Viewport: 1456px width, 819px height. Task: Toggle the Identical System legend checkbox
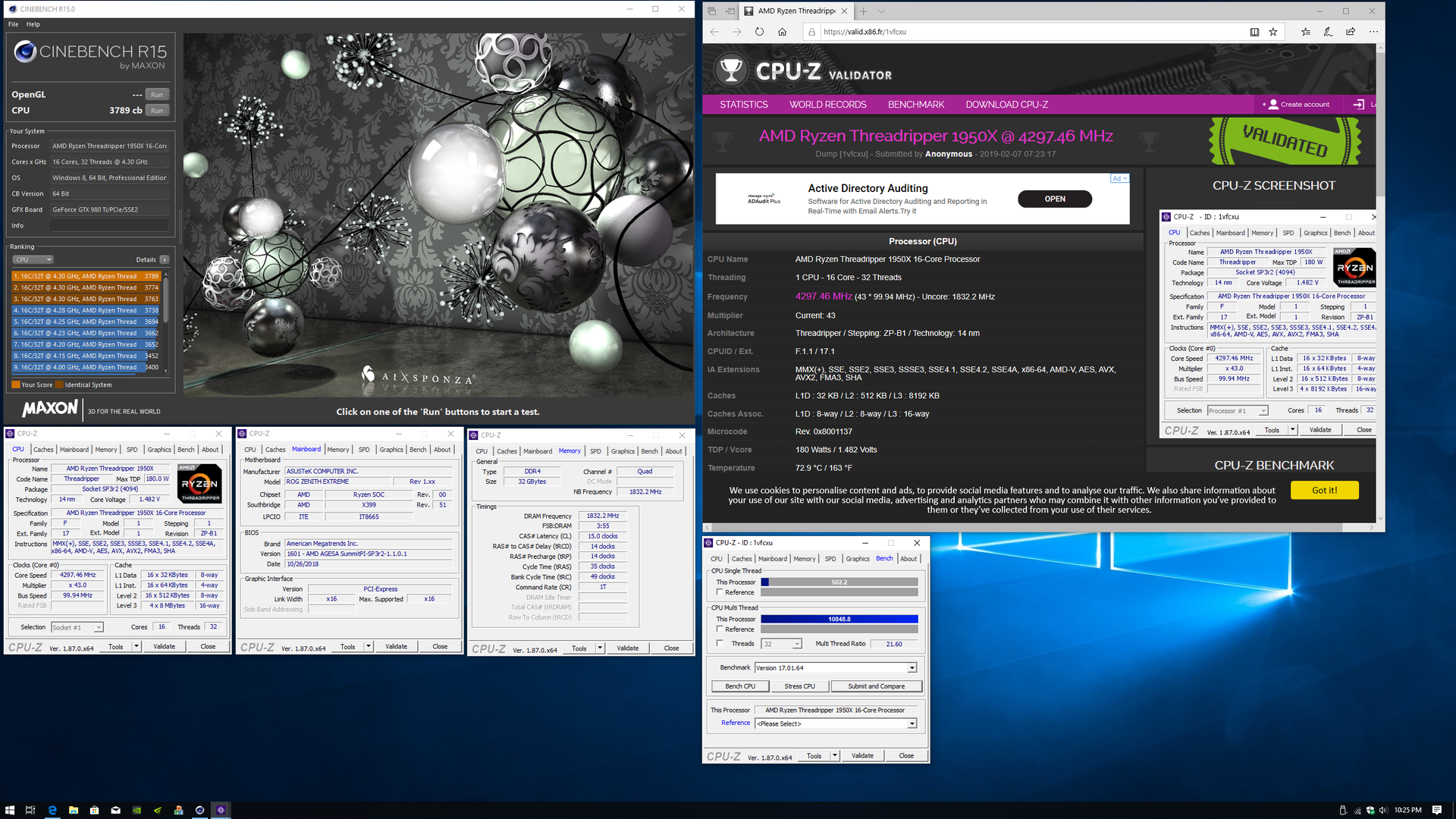(59, 384)
